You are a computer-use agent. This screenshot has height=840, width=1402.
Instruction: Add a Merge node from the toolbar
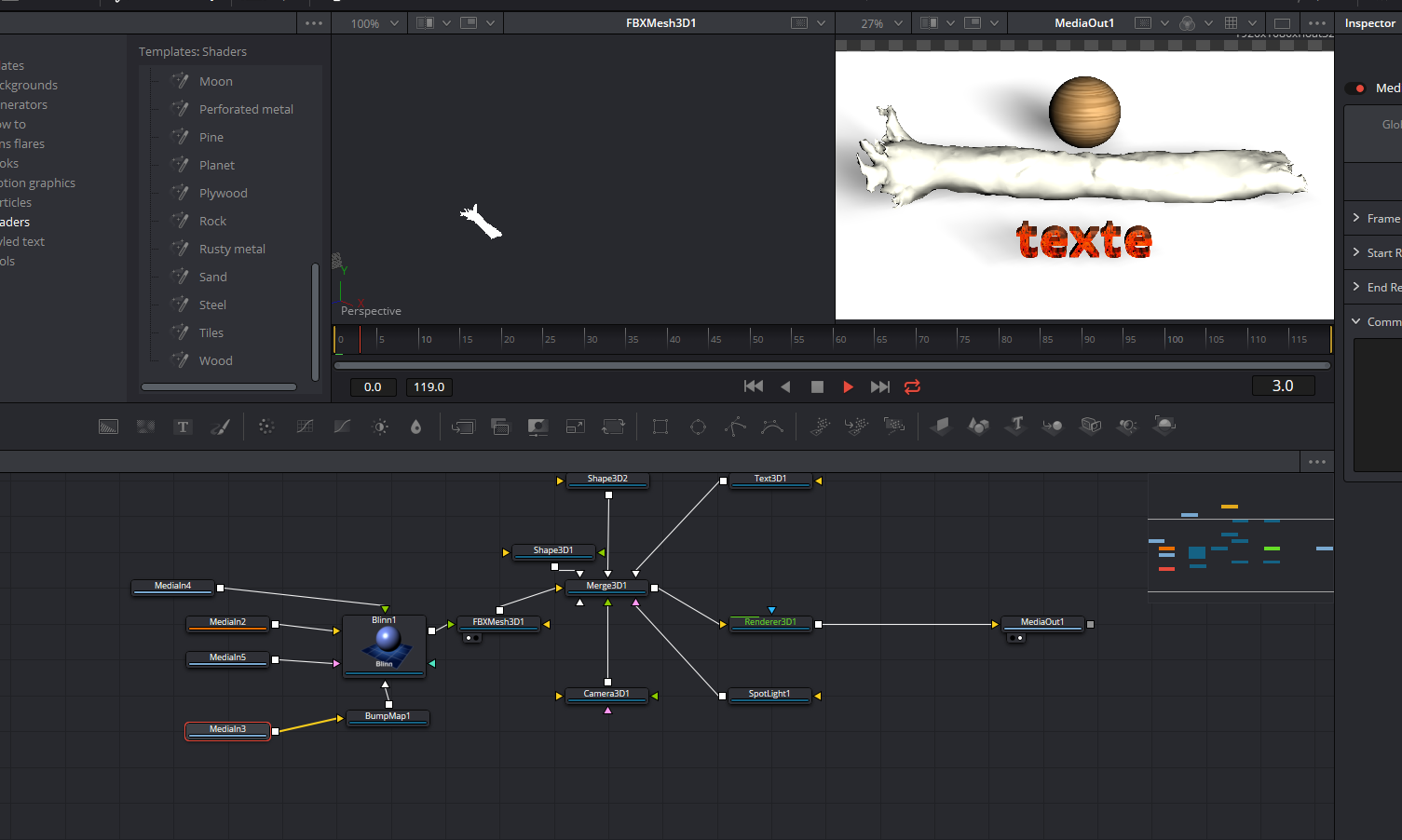[x=463, y=427]
